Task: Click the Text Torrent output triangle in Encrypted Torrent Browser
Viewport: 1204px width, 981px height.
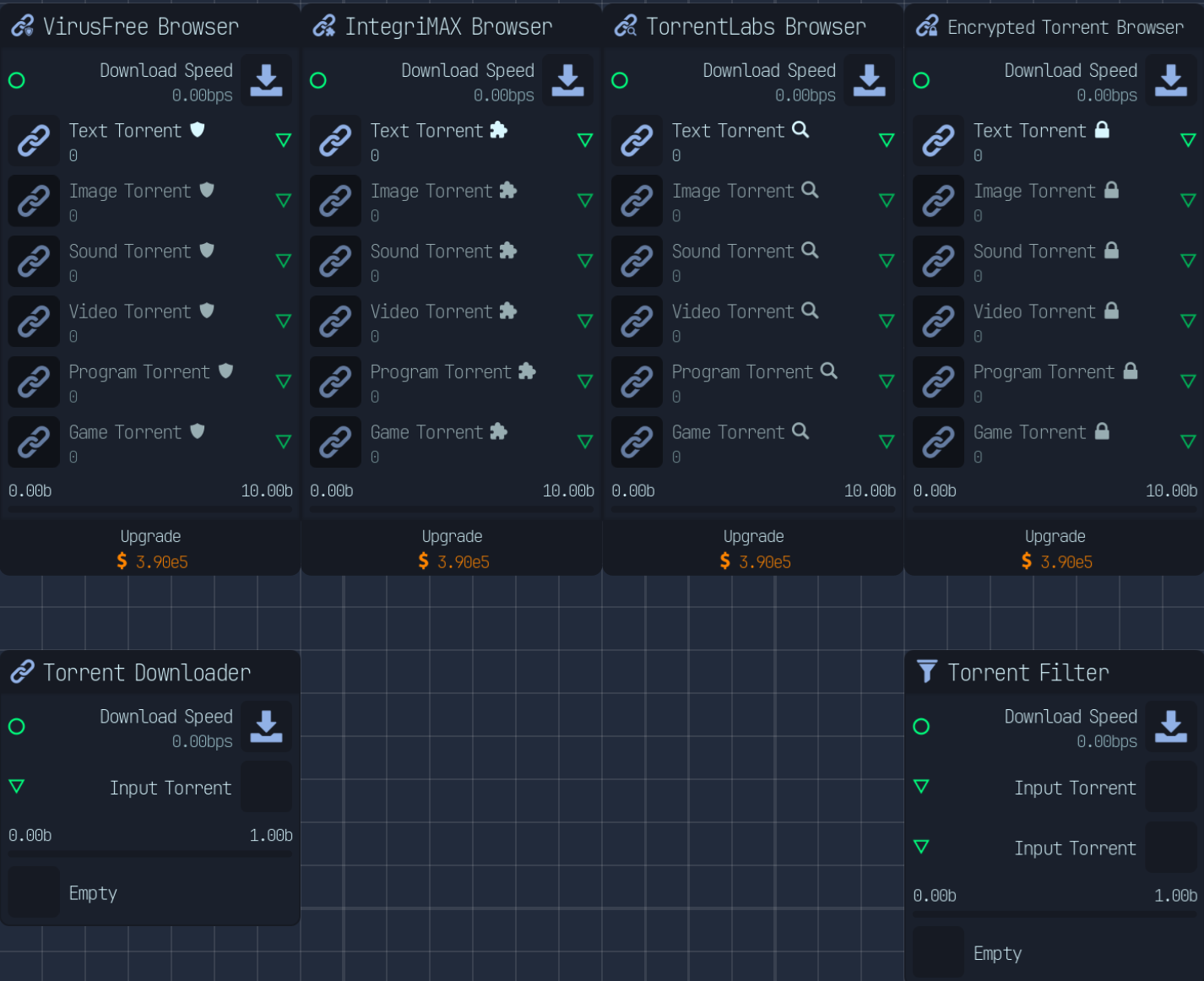Action: (1188, 140)
